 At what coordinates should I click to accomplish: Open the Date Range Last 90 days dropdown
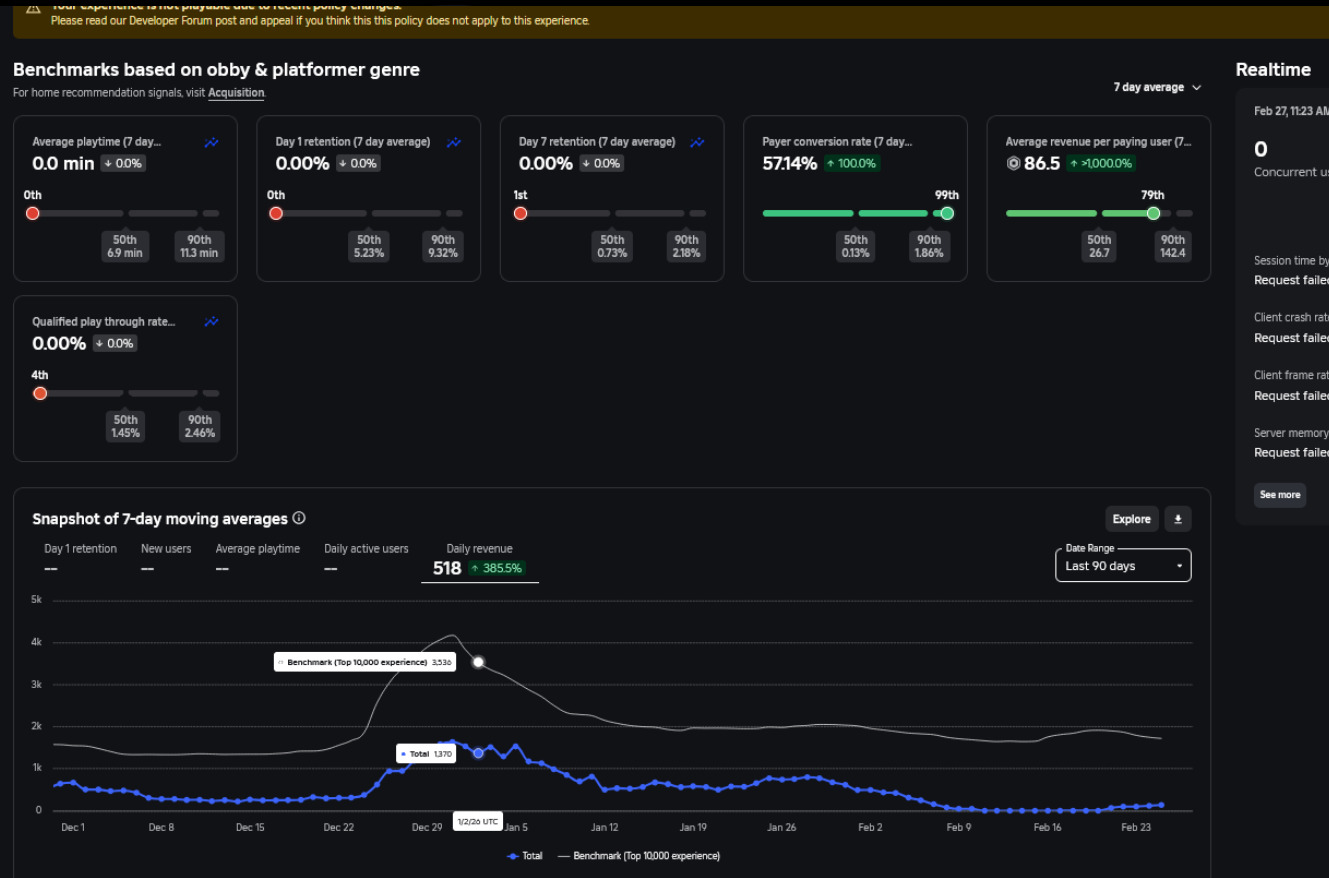(x=1123, y=565)
